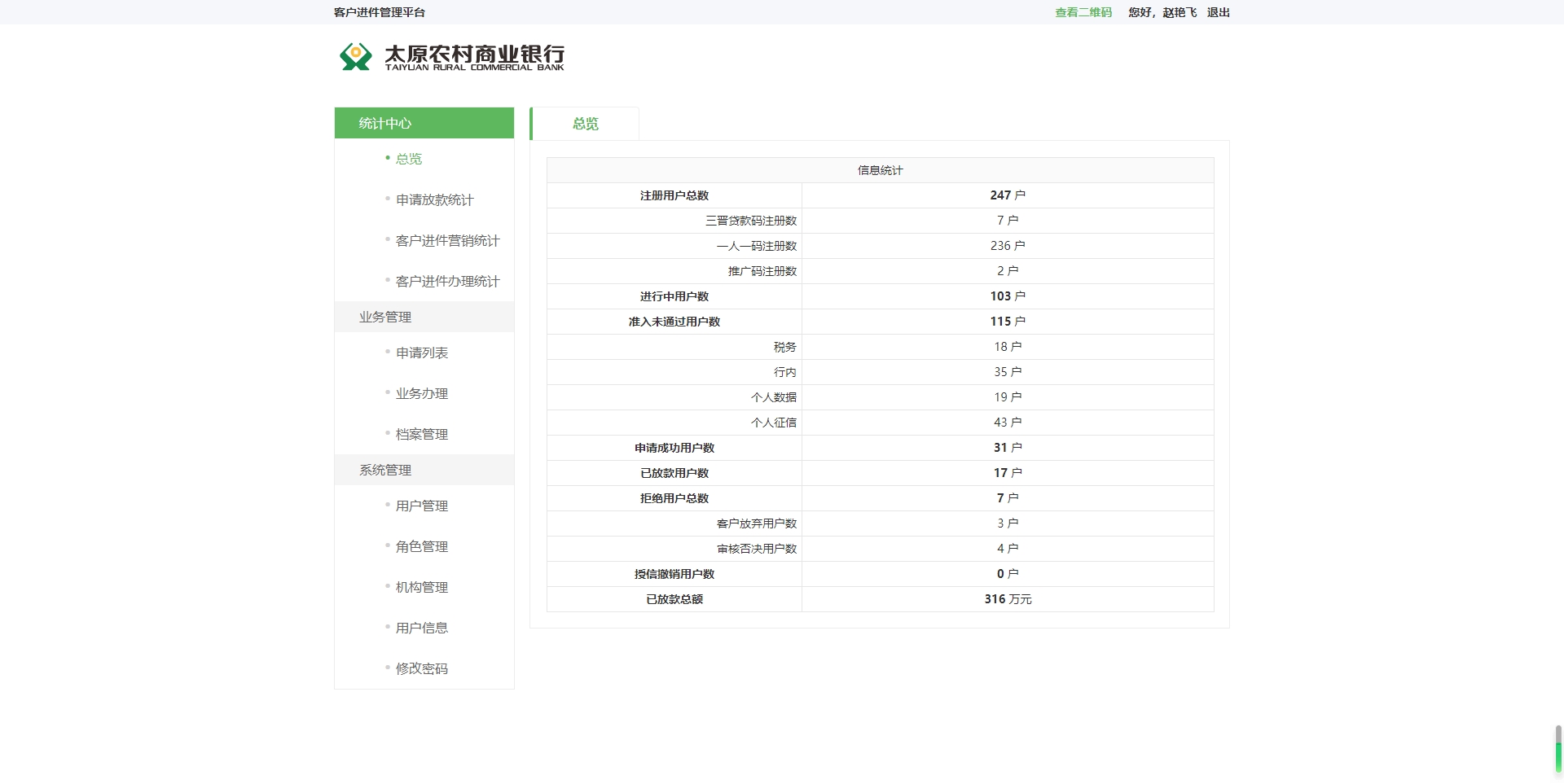Click the value 31 户
This screenshot has height=784, width=1564.
(x=1008, y=448)
